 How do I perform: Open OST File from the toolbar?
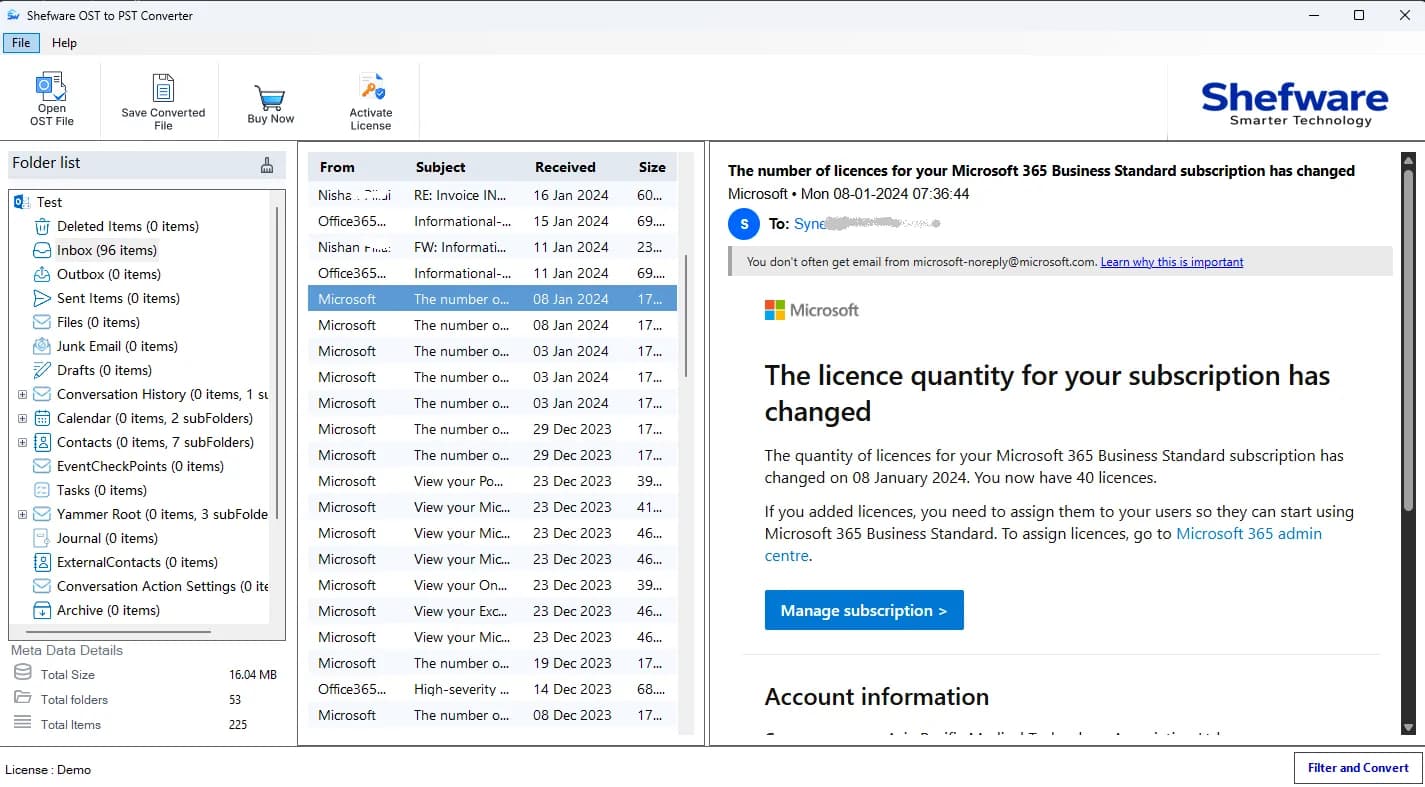tap(51, 99)
